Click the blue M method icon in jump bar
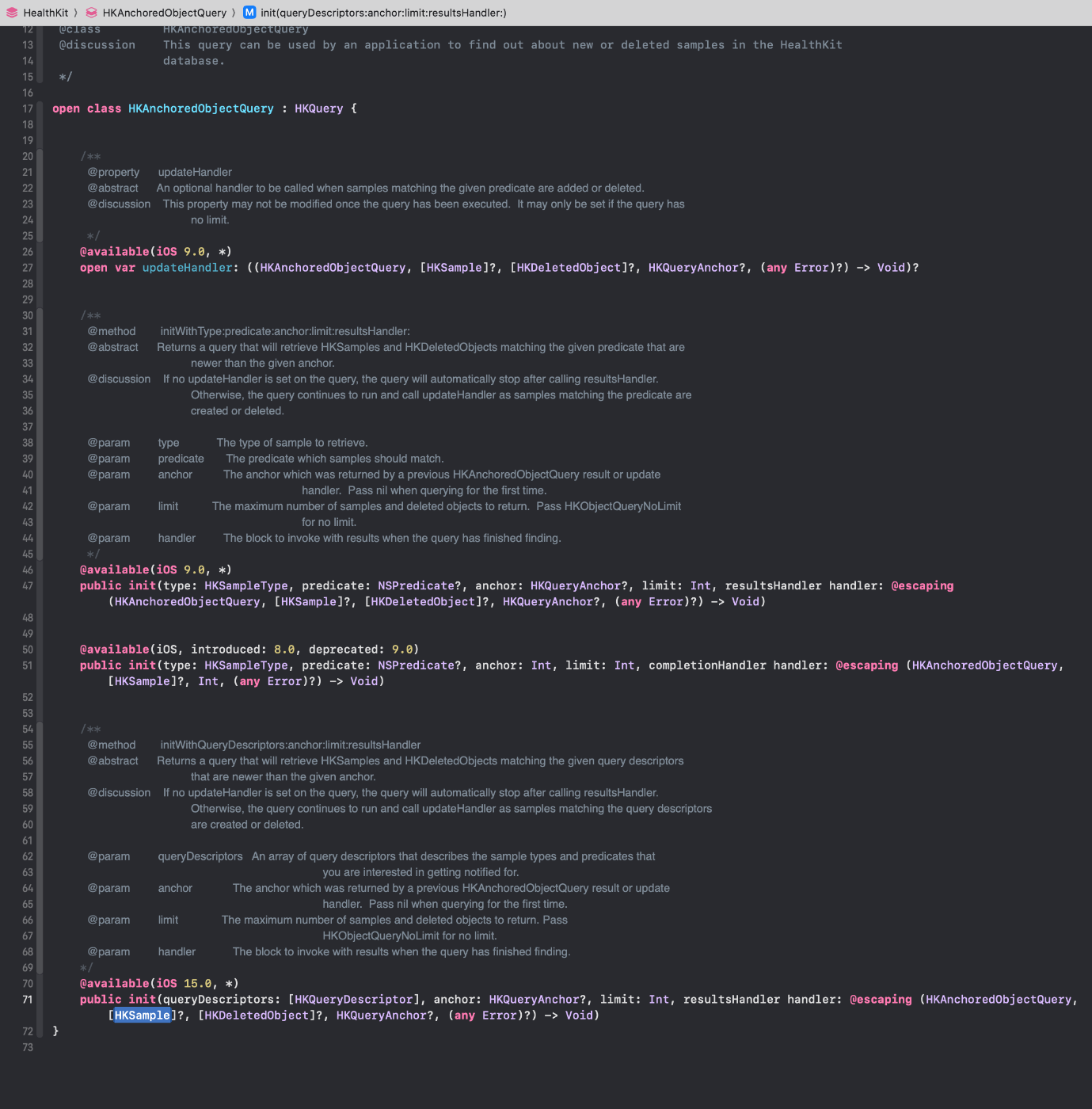1092x1109 pixels. [x=249, y=13]
